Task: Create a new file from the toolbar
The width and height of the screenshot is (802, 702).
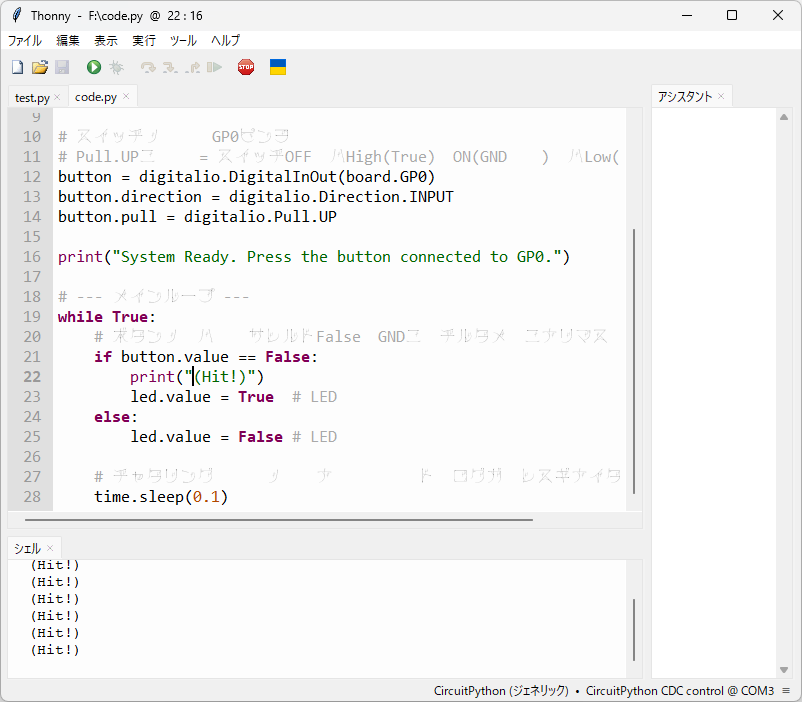Action: pos(17,67)
